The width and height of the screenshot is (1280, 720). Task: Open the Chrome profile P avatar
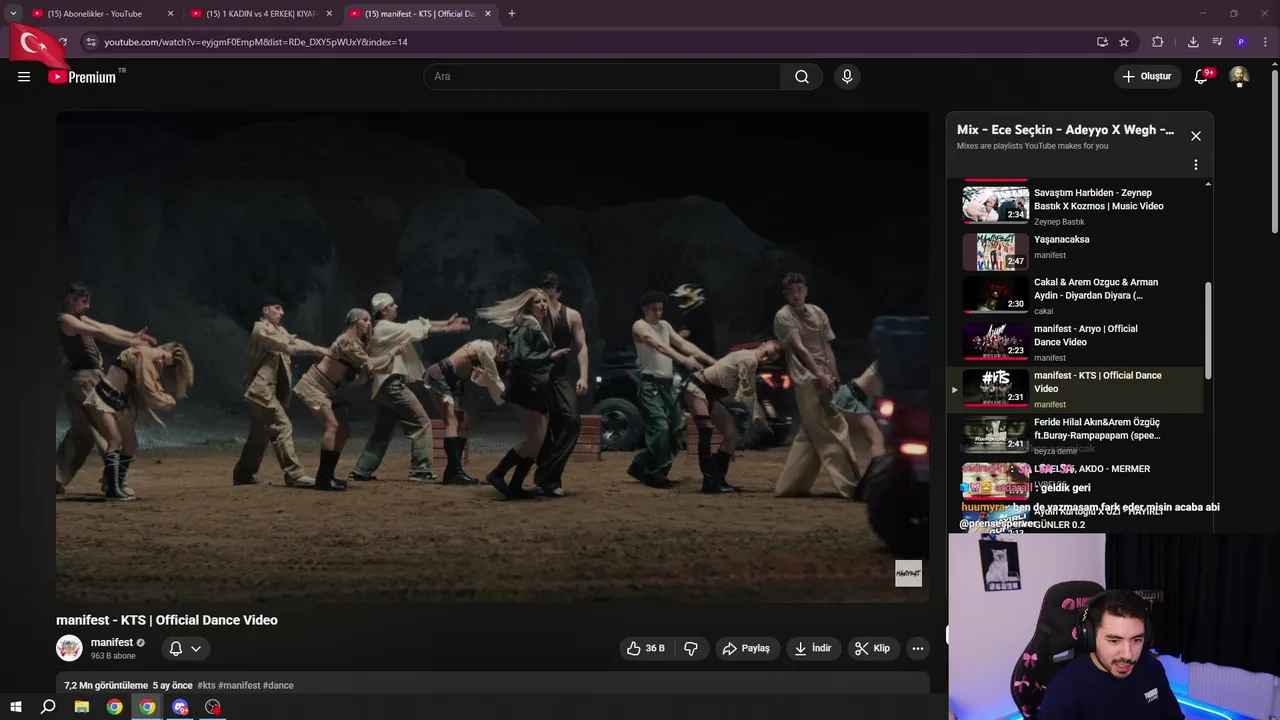point(1241,42)
